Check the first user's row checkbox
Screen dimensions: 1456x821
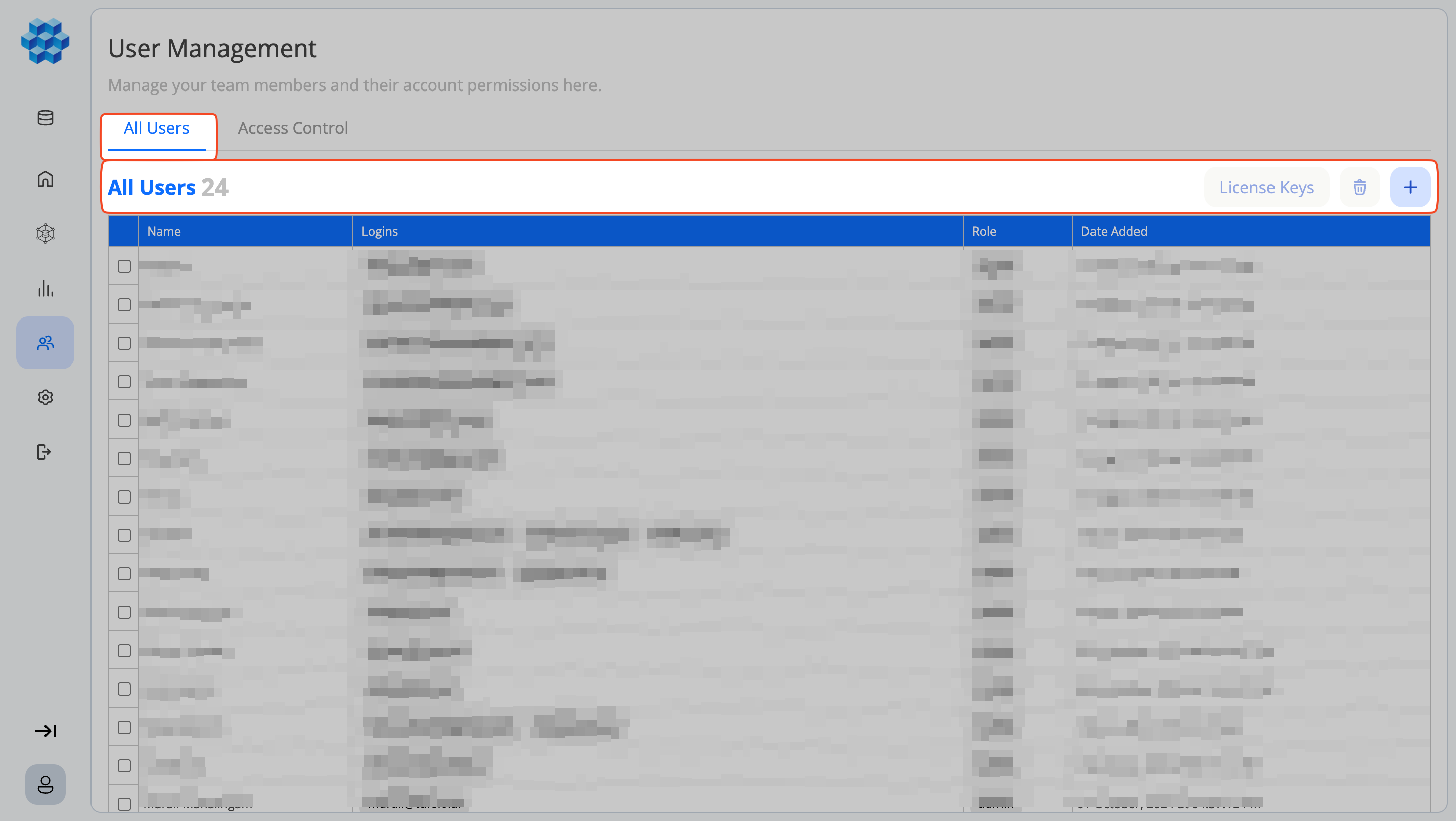click(124, 266)
